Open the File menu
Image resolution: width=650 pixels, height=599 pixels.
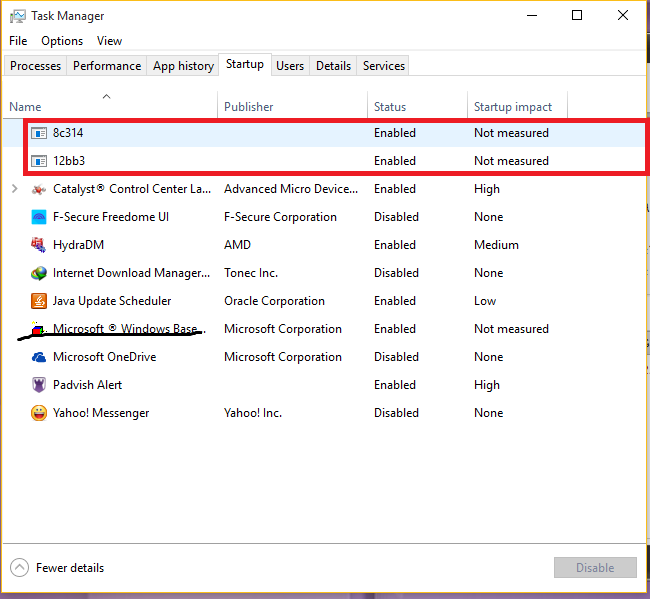coord(18,41)
